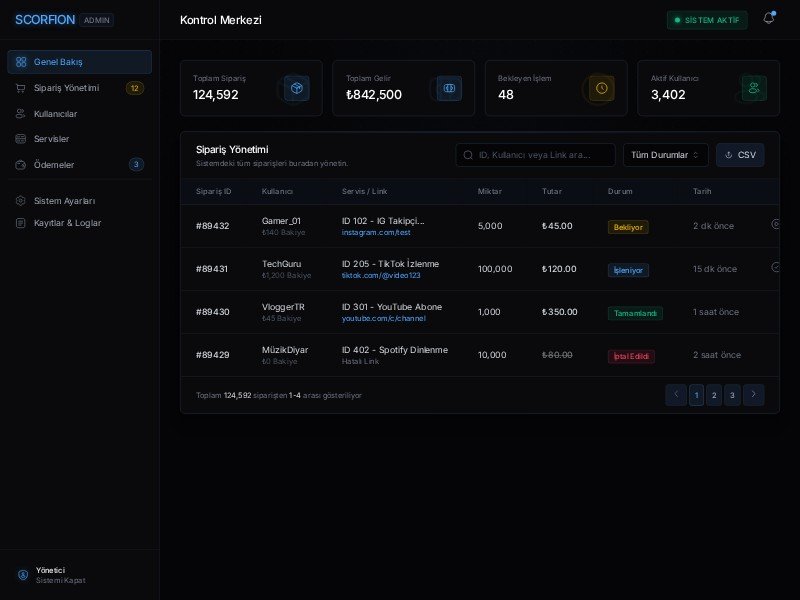
Task: Open Kullanıcılar in the sidebar
Action: pyautogui.click(x=55, y=114)
